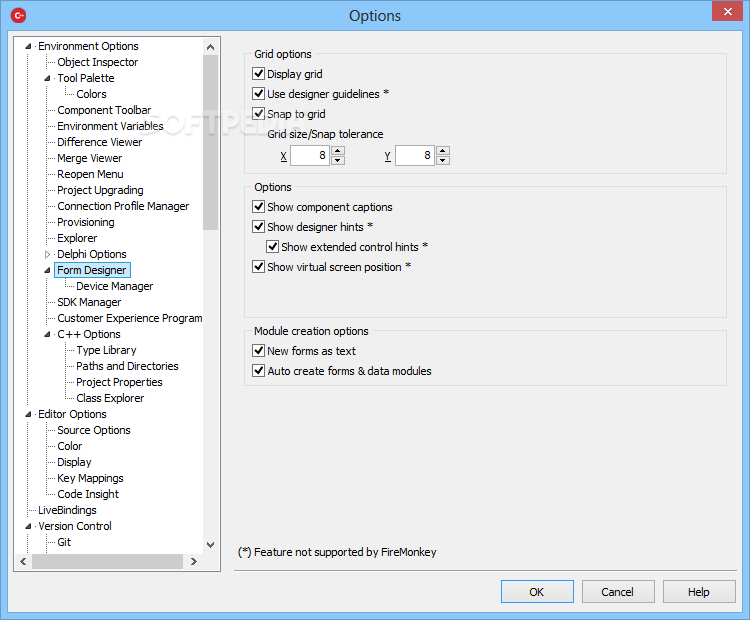Open Difference Viewer settings
The image size is (750, 620).
99,142
